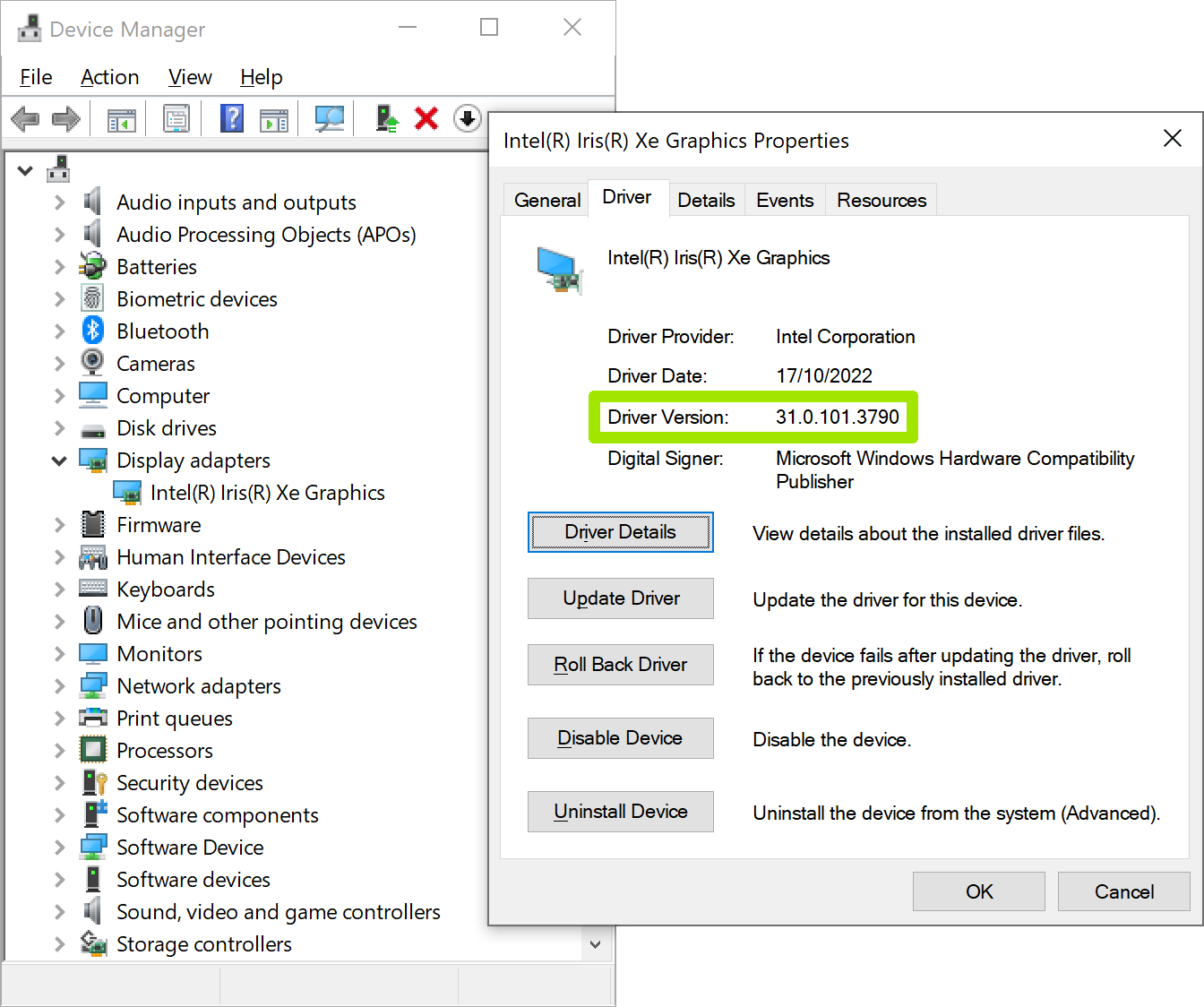
Task: Click the Uninstall Device button
Action: (x=621, y=812)
